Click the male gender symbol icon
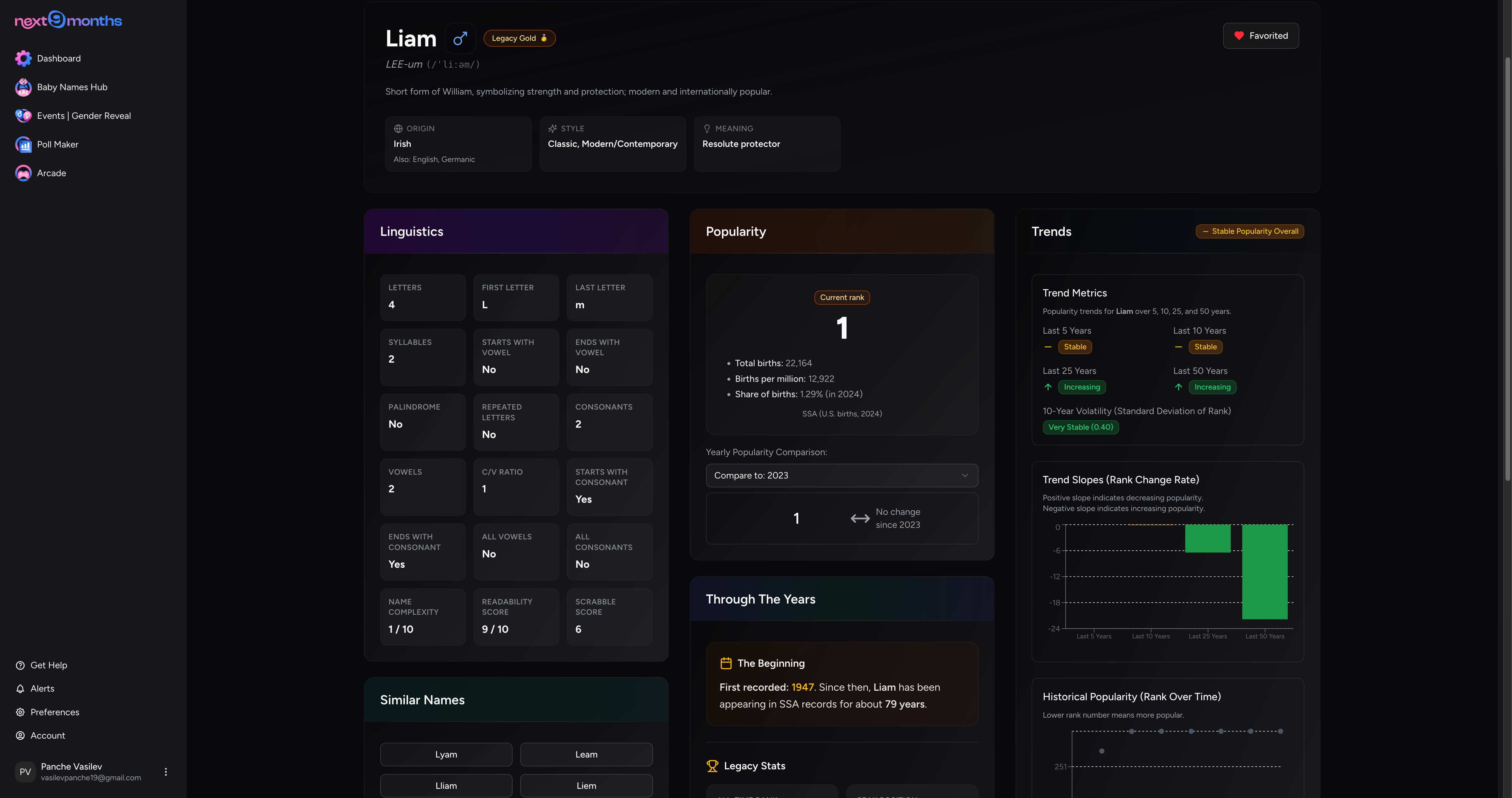Image resolution: width=1512 pixels, height=798 pixels. (x=460, y=38)
